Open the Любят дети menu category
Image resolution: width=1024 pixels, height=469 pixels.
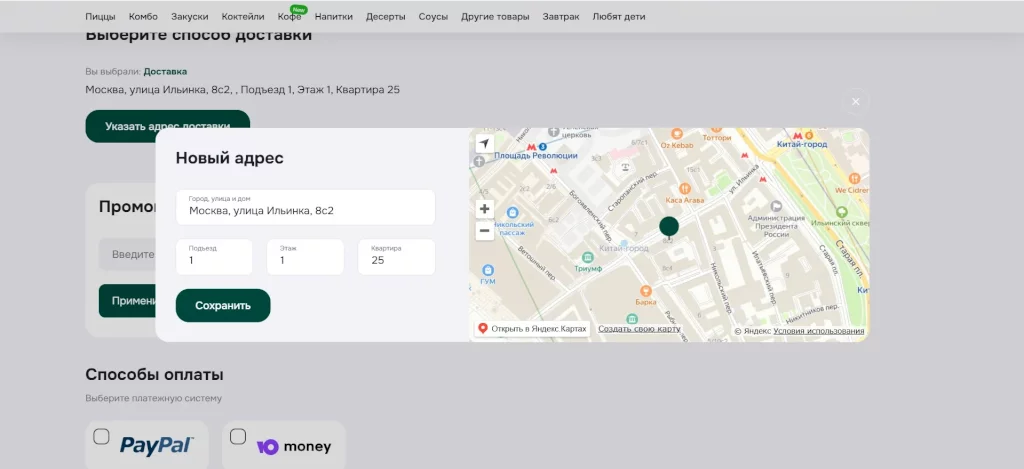pos(619,17)
